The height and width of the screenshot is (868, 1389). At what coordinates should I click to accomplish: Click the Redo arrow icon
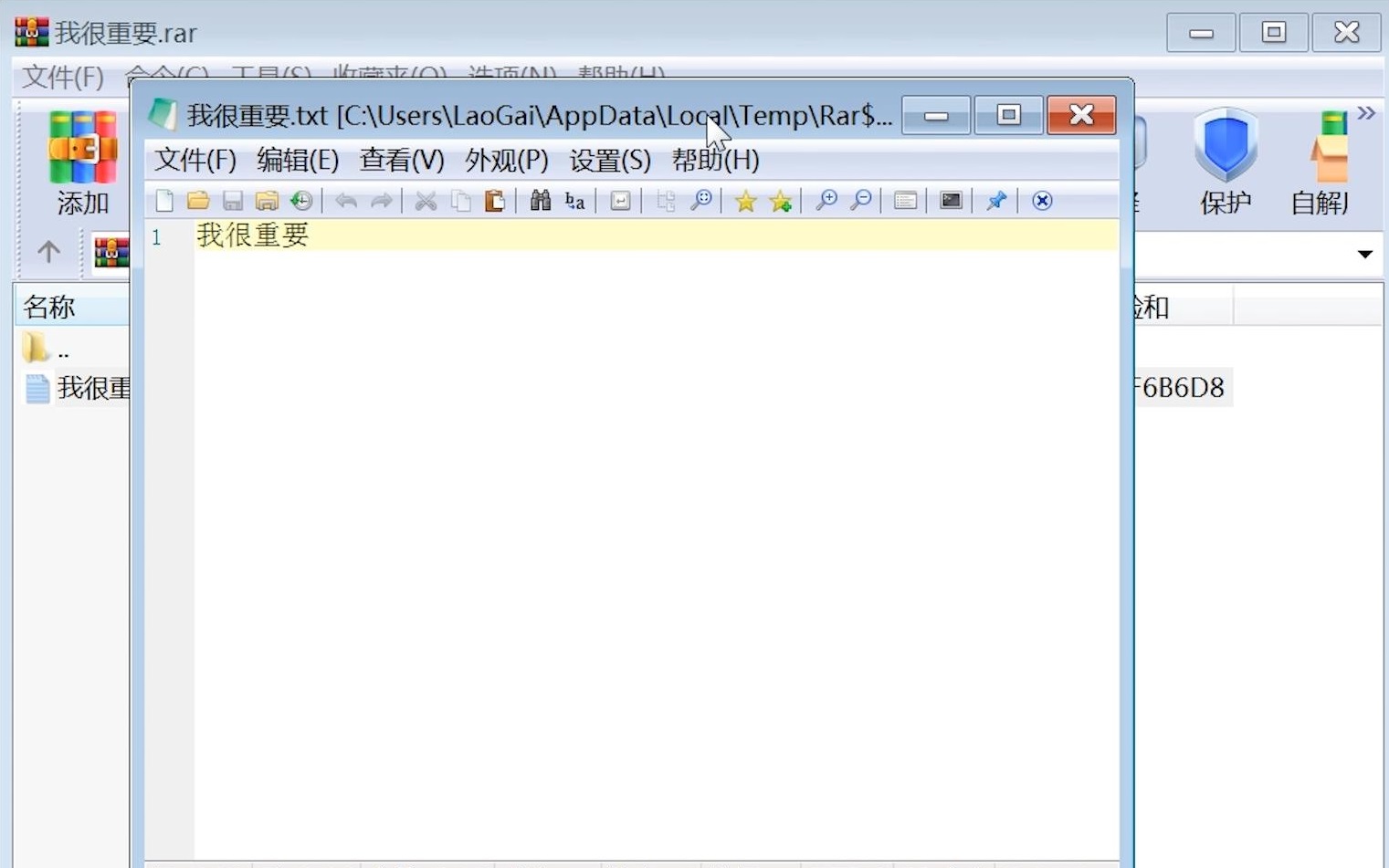point(381,201)
